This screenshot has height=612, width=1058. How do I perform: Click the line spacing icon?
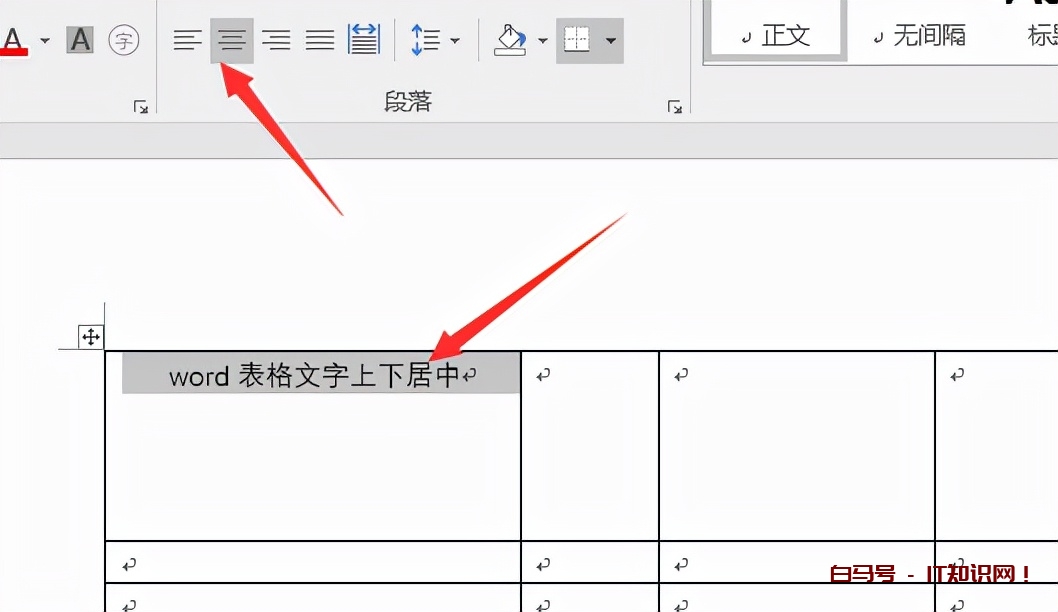coord(425,41)
